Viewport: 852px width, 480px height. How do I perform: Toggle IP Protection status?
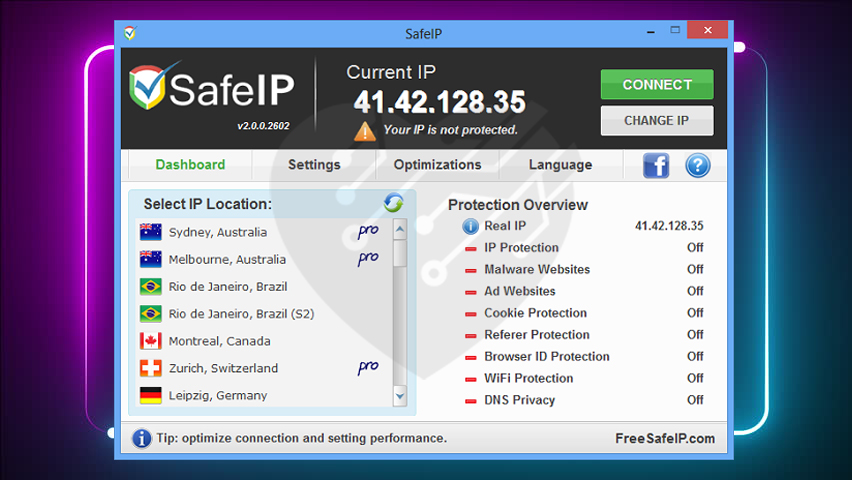pyautogui.click(x=584, y=247)
